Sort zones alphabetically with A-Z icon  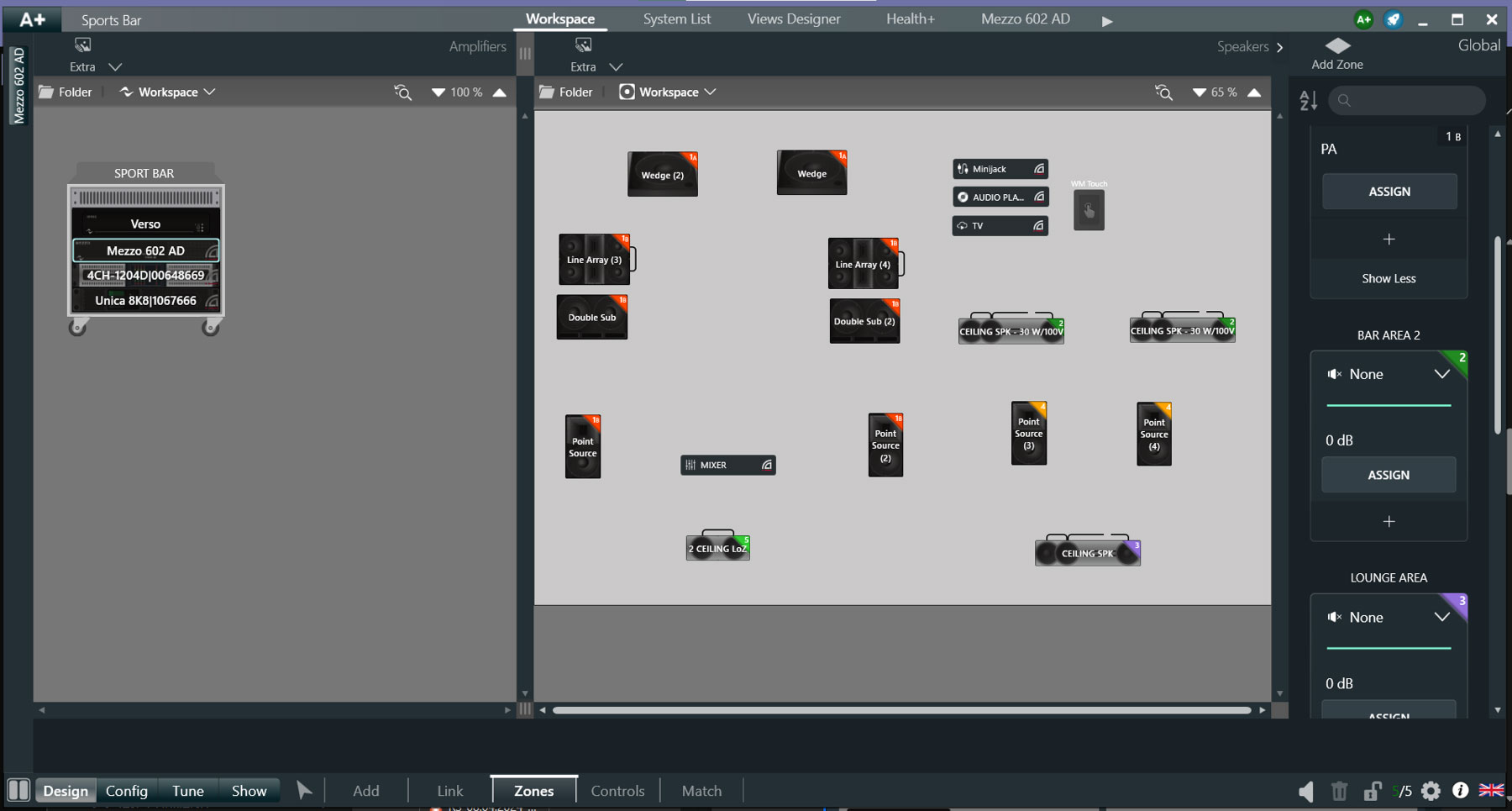click(x=1308, y=101)
